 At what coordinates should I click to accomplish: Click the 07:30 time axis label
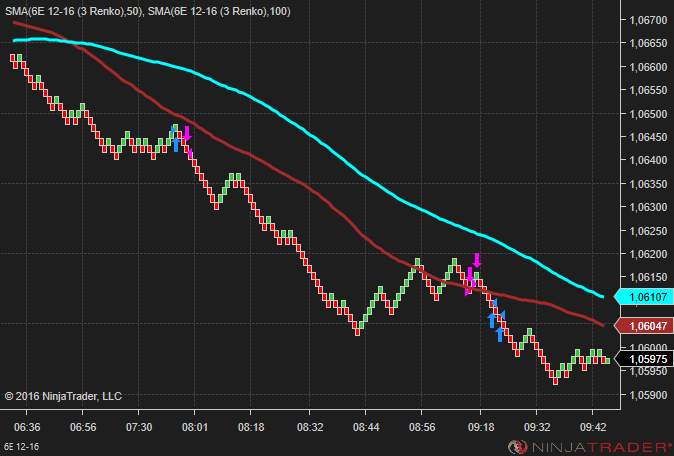[138, 427]
